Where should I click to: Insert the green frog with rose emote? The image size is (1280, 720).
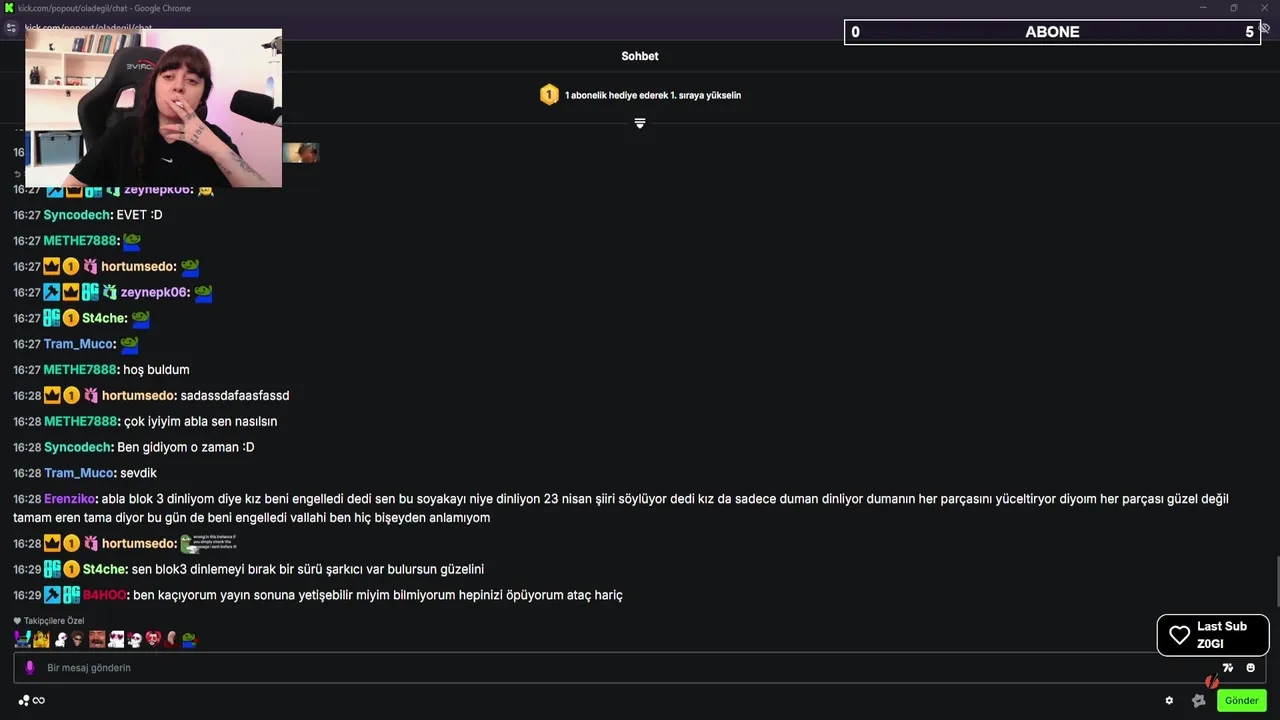pyautogui.click(x=189, y=639)
